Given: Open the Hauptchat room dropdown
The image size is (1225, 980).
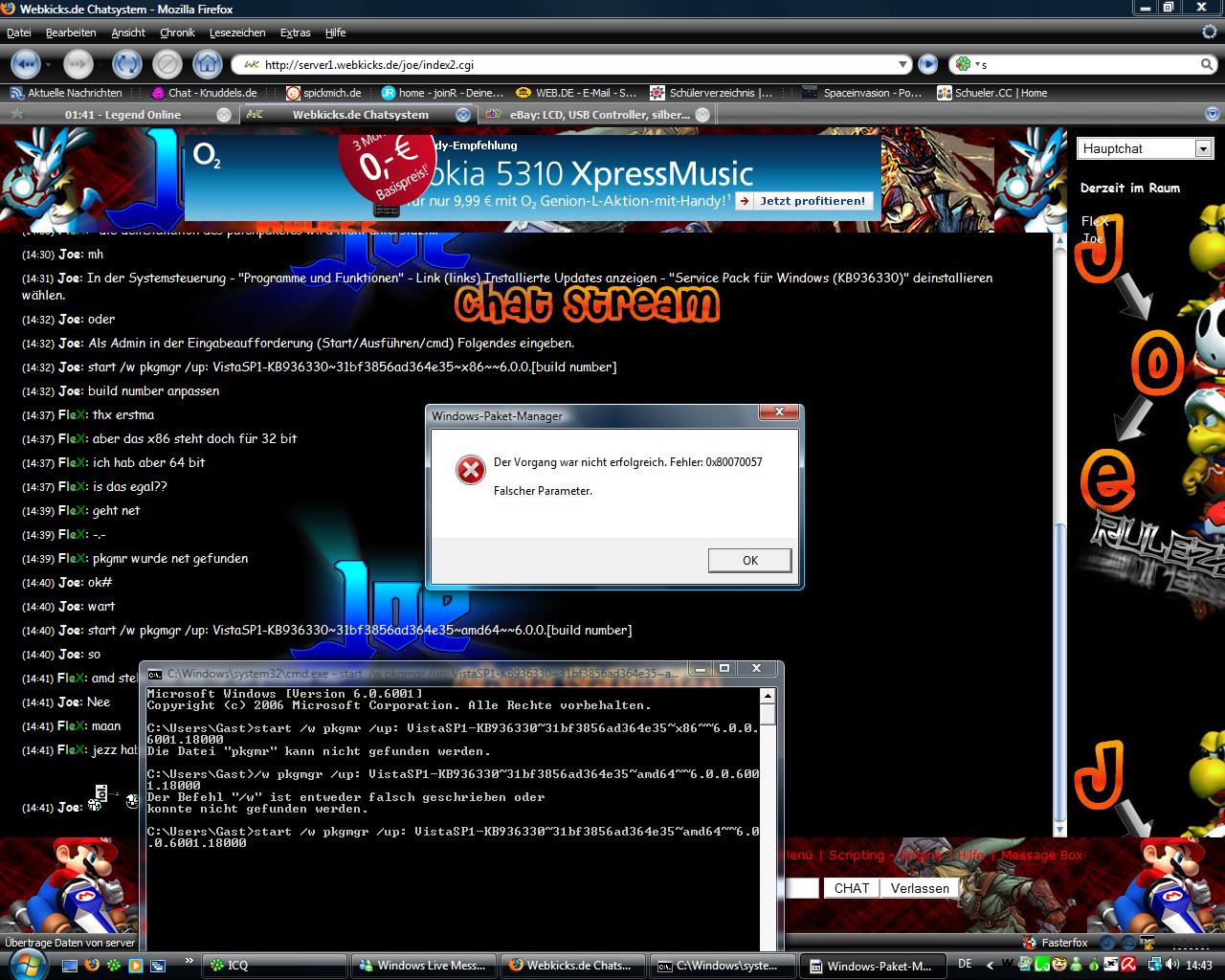Looking at the screenshot, I should 1146,148.
